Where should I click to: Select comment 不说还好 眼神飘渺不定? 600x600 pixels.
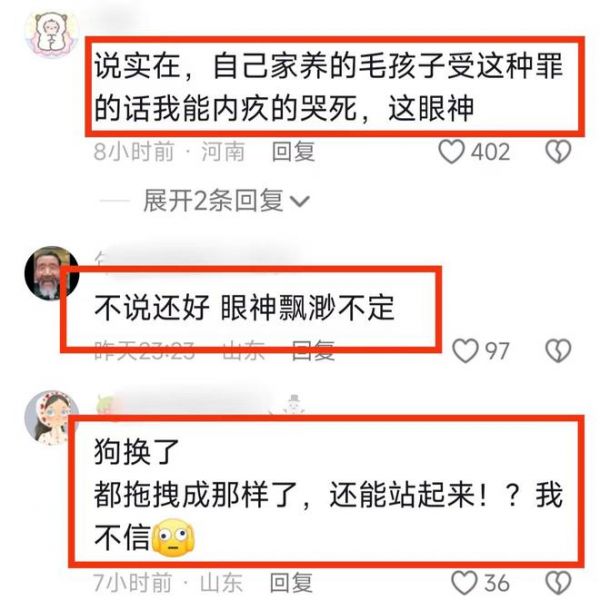[244, 308]
